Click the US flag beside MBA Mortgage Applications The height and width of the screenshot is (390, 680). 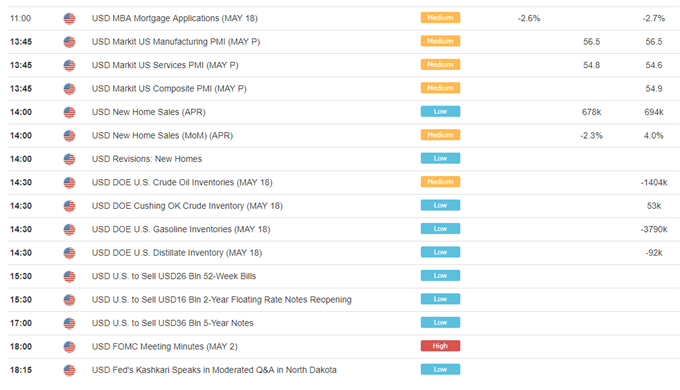click(x=69, y=19)
